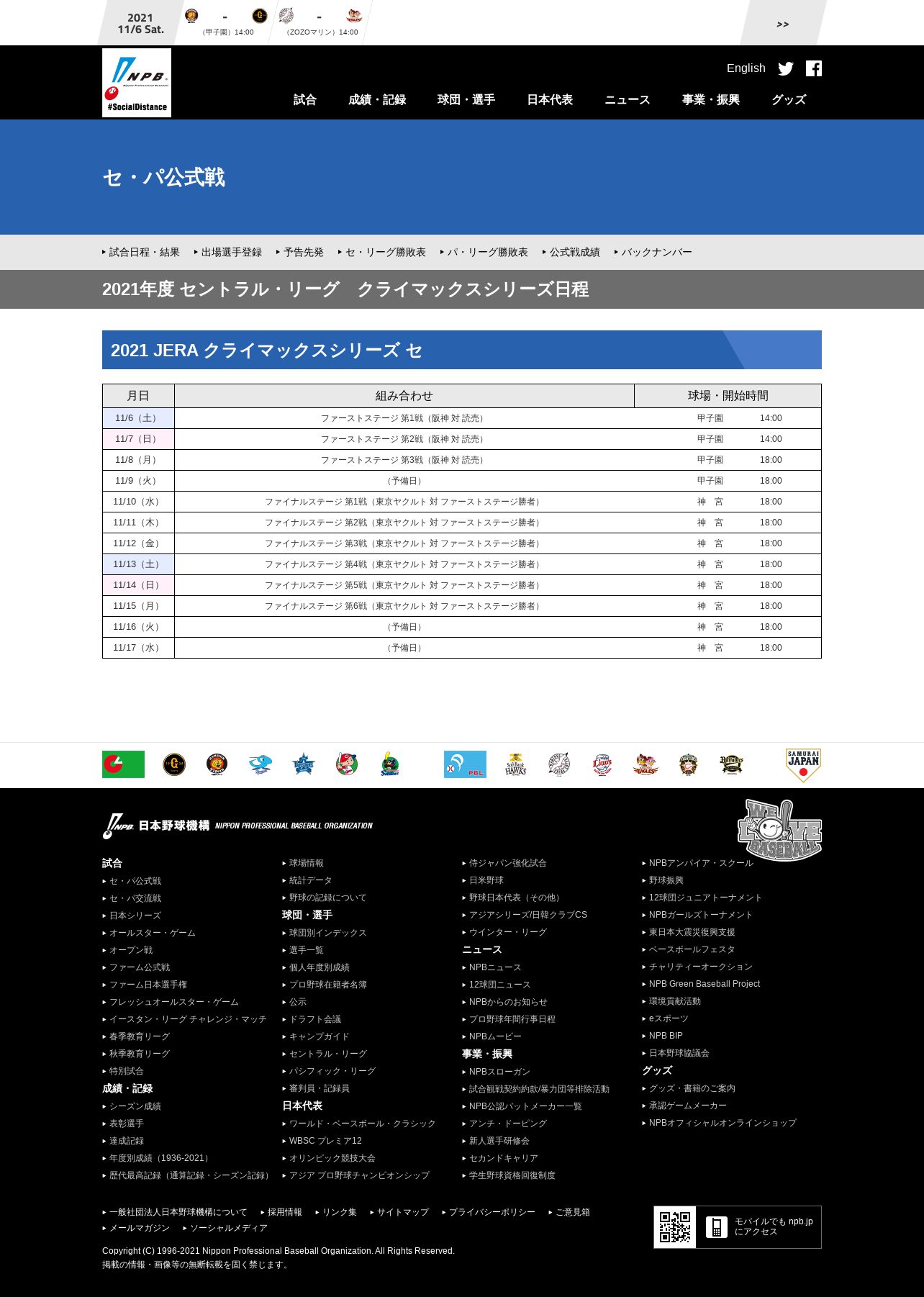
Task: Go to 出場選手登録 submenu
Action: pos(228,252)
